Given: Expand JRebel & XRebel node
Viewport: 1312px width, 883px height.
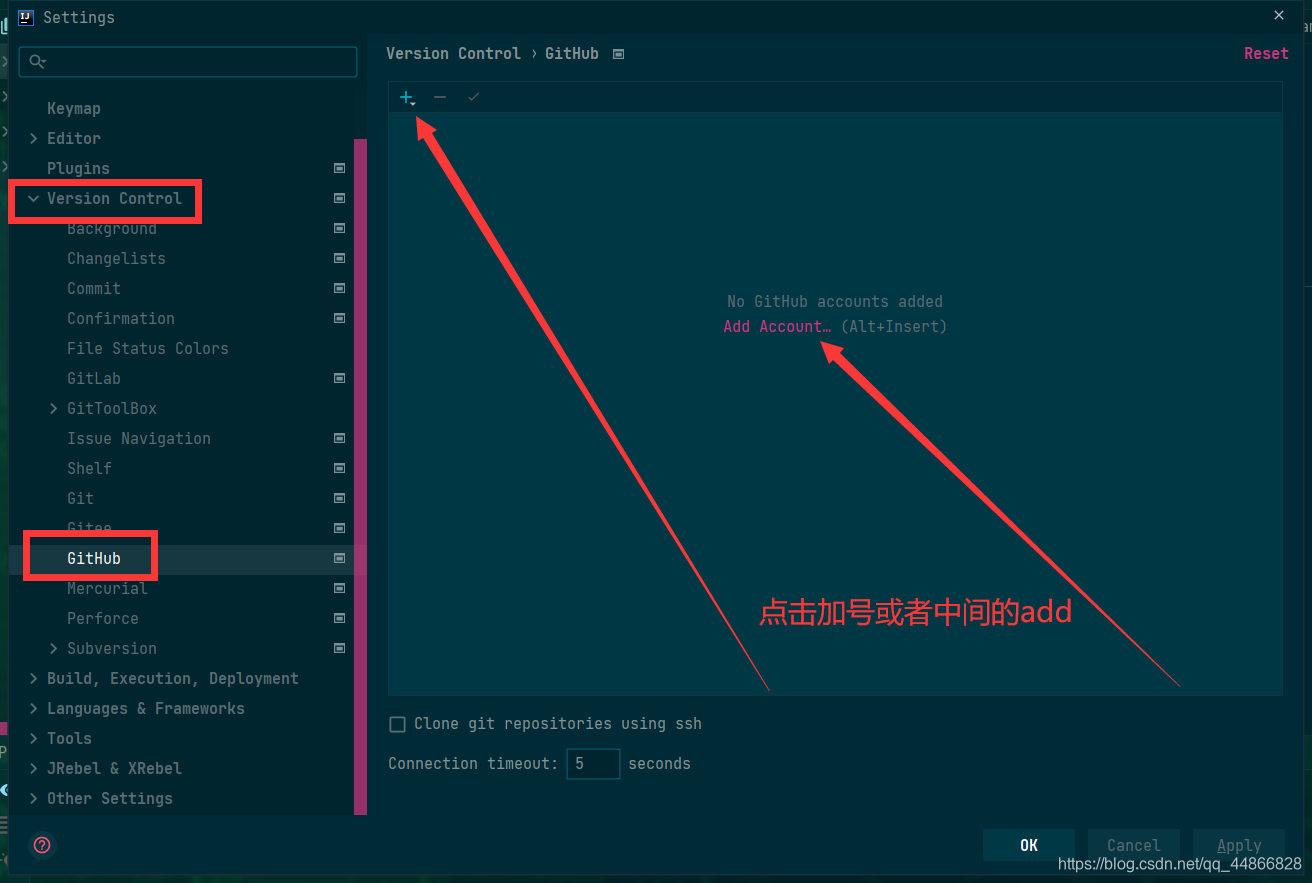Looking at the screenshot, I should click(x=34, y=768).
